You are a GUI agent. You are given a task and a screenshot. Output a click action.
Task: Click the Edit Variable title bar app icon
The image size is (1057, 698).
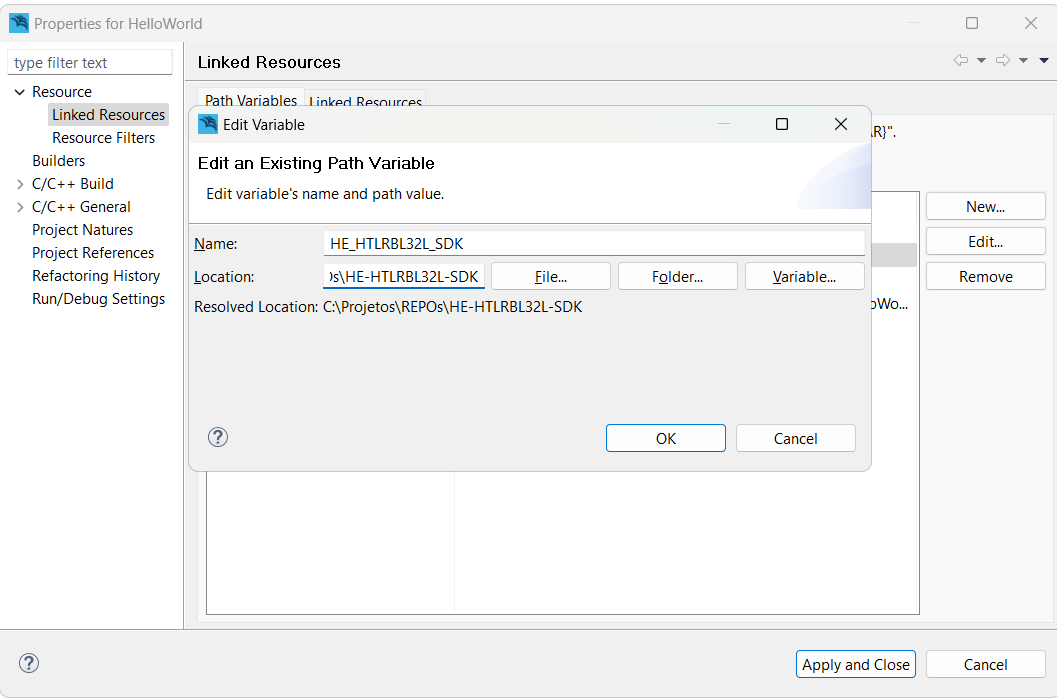(x=208, y=124)
